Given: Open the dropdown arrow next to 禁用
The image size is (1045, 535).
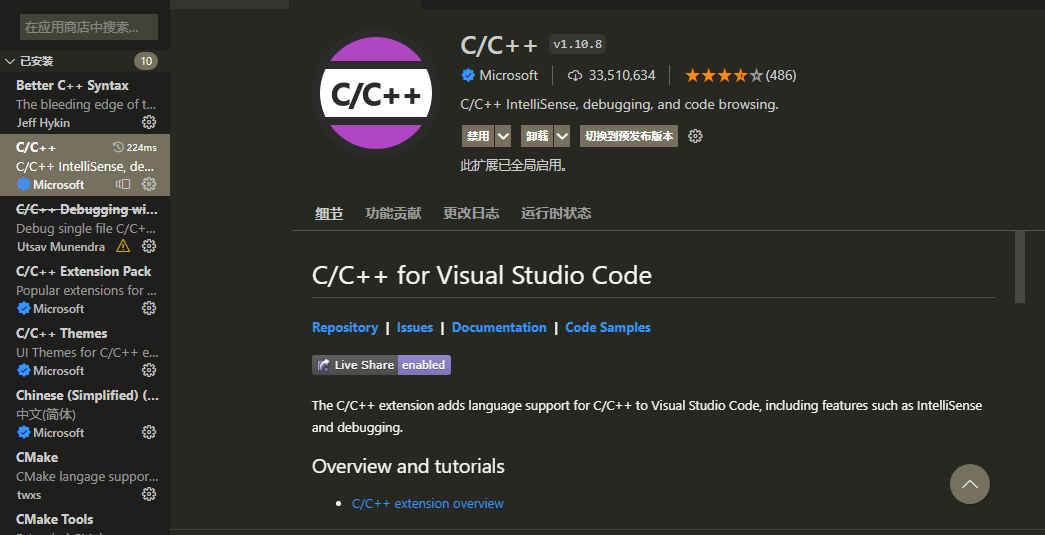Looking at the screenshot, I should (503, 136).
